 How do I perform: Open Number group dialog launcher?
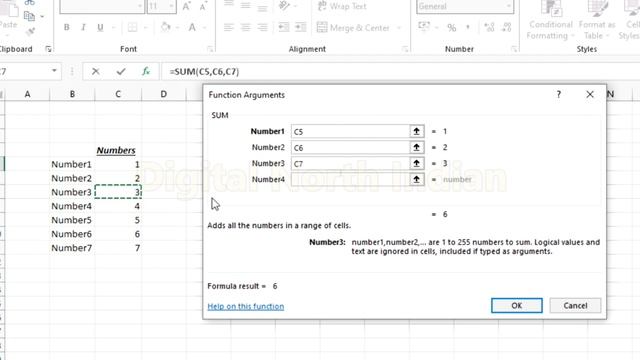pos(514,49)
